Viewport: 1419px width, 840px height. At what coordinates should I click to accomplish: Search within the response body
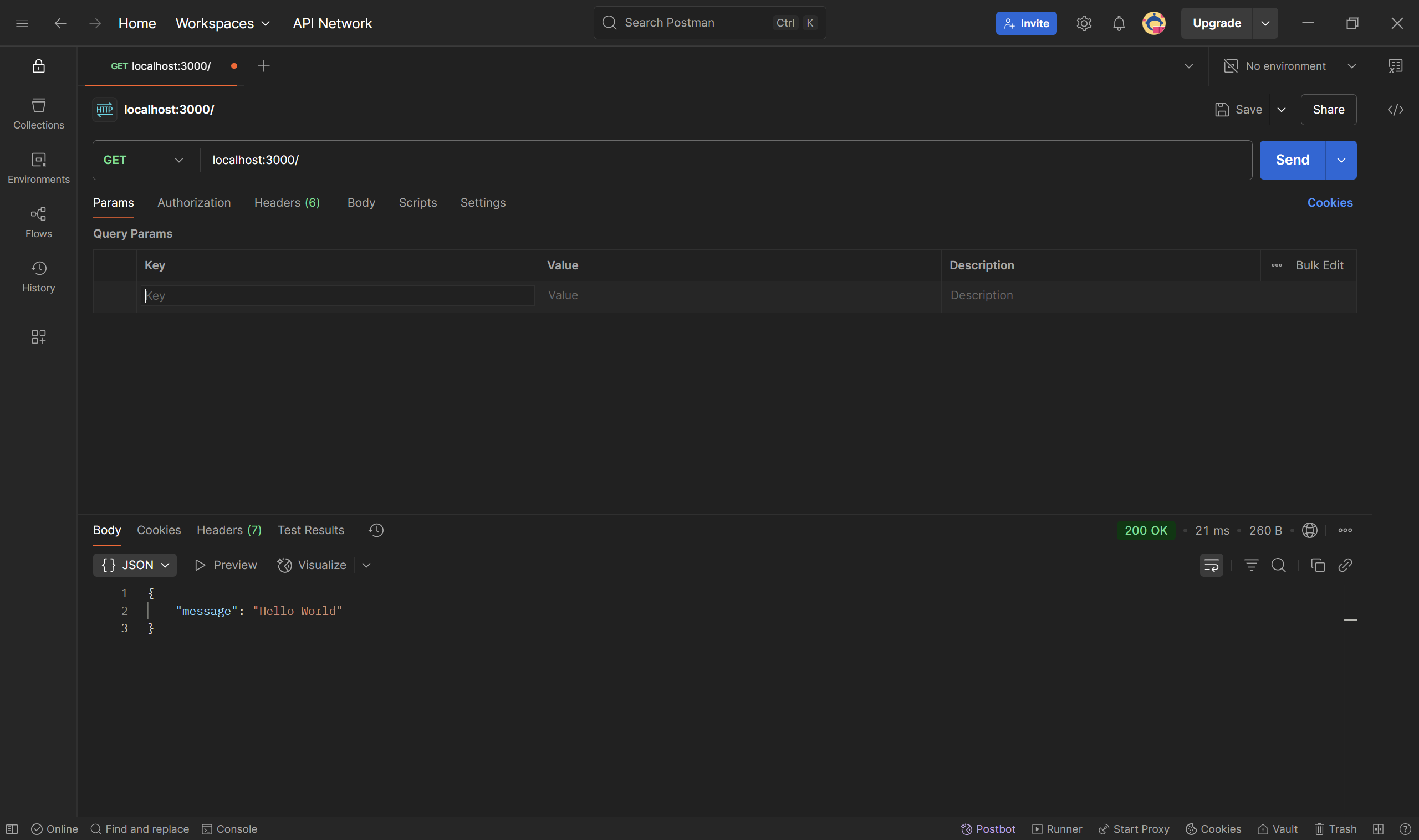1278,565
